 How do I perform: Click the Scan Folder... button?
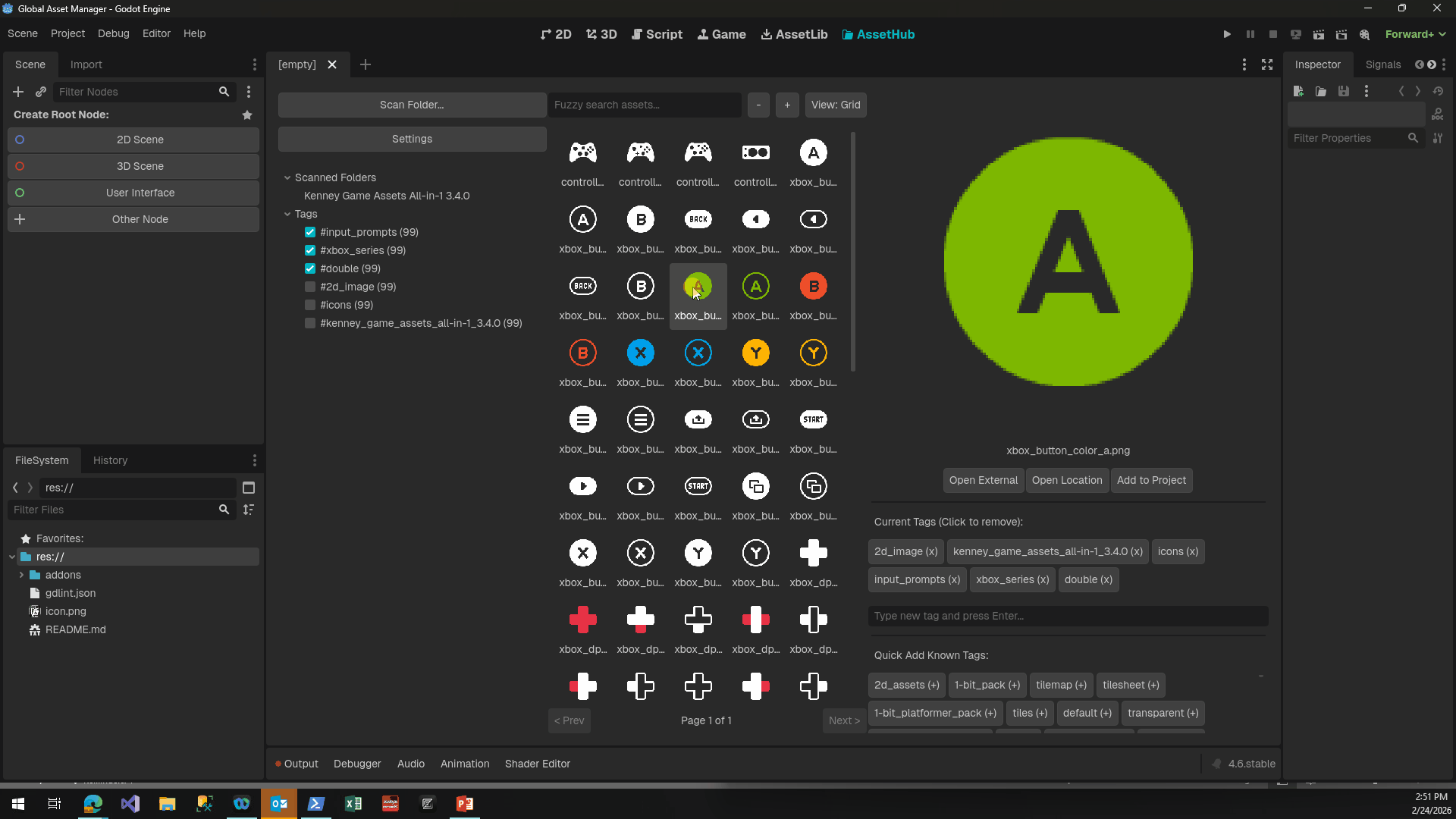point(412,105)
